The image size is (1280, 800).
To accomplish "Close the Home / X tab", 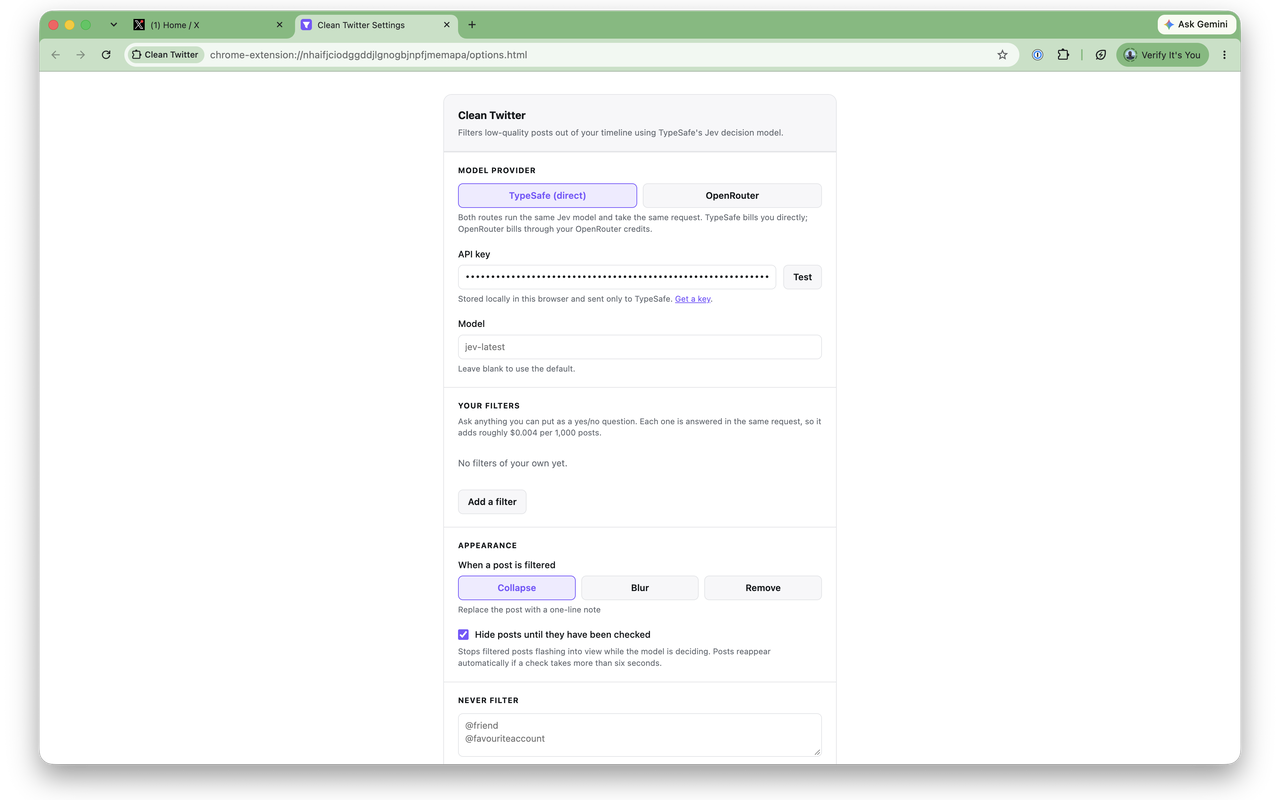I will [x=279, y=25].
